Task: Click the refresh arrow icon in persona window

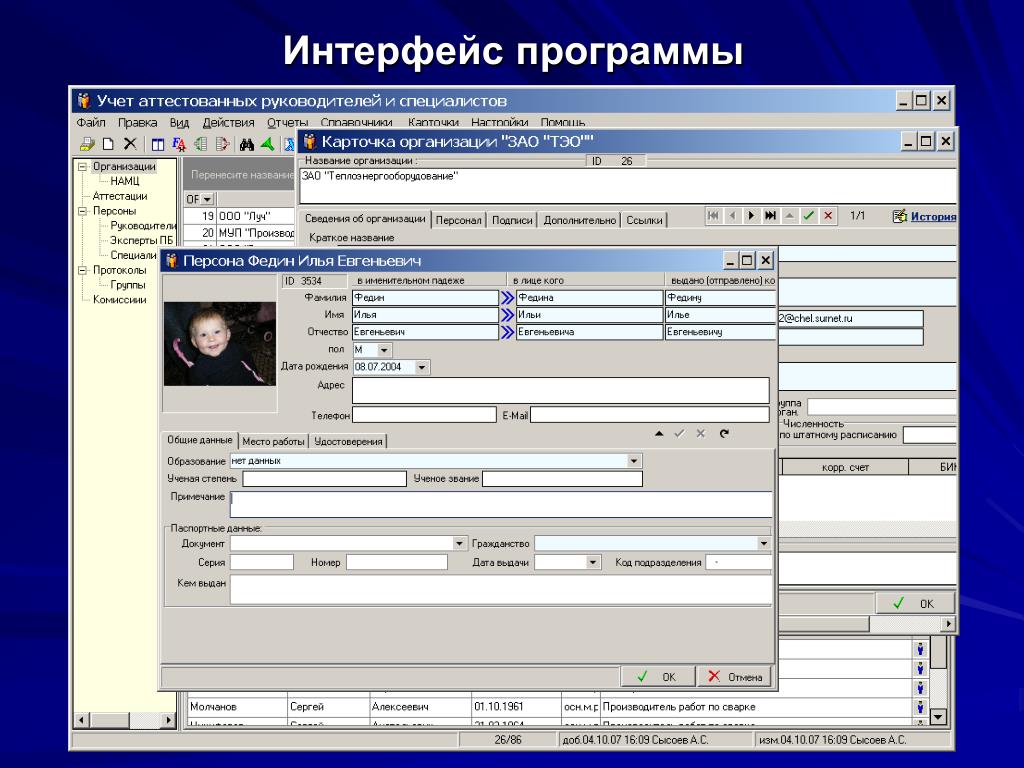Action: (724, 433)
